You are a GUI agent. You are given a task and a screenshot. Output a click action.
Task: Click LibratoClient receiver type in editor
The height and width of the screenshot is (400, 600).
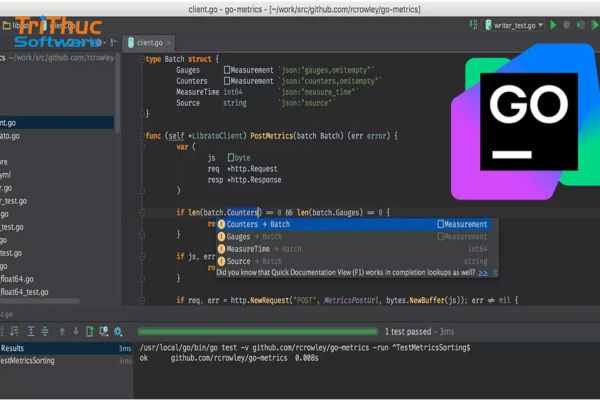[217, 136]
